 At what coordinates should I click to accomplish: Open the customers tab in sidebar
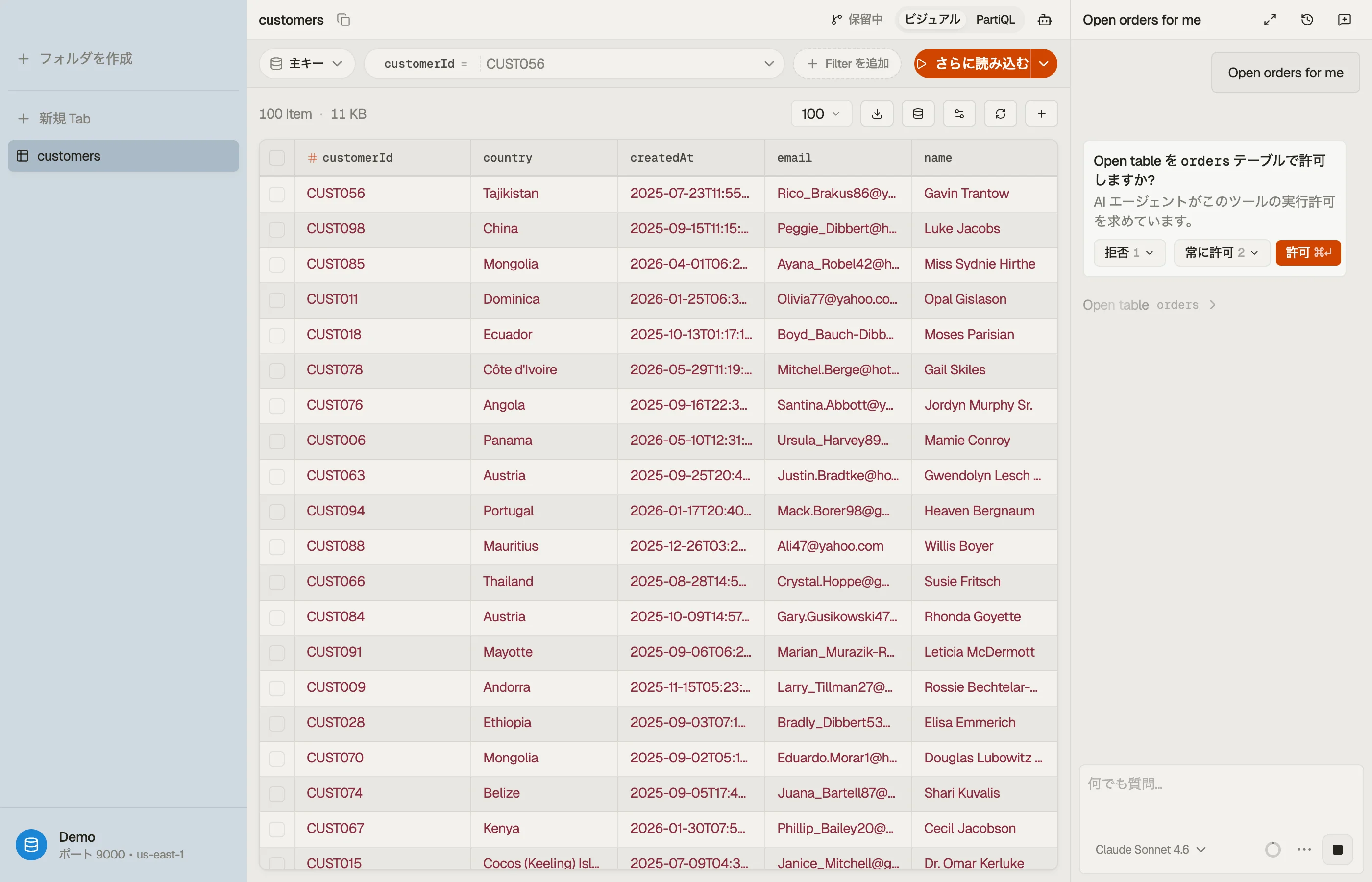click(123, 156)
